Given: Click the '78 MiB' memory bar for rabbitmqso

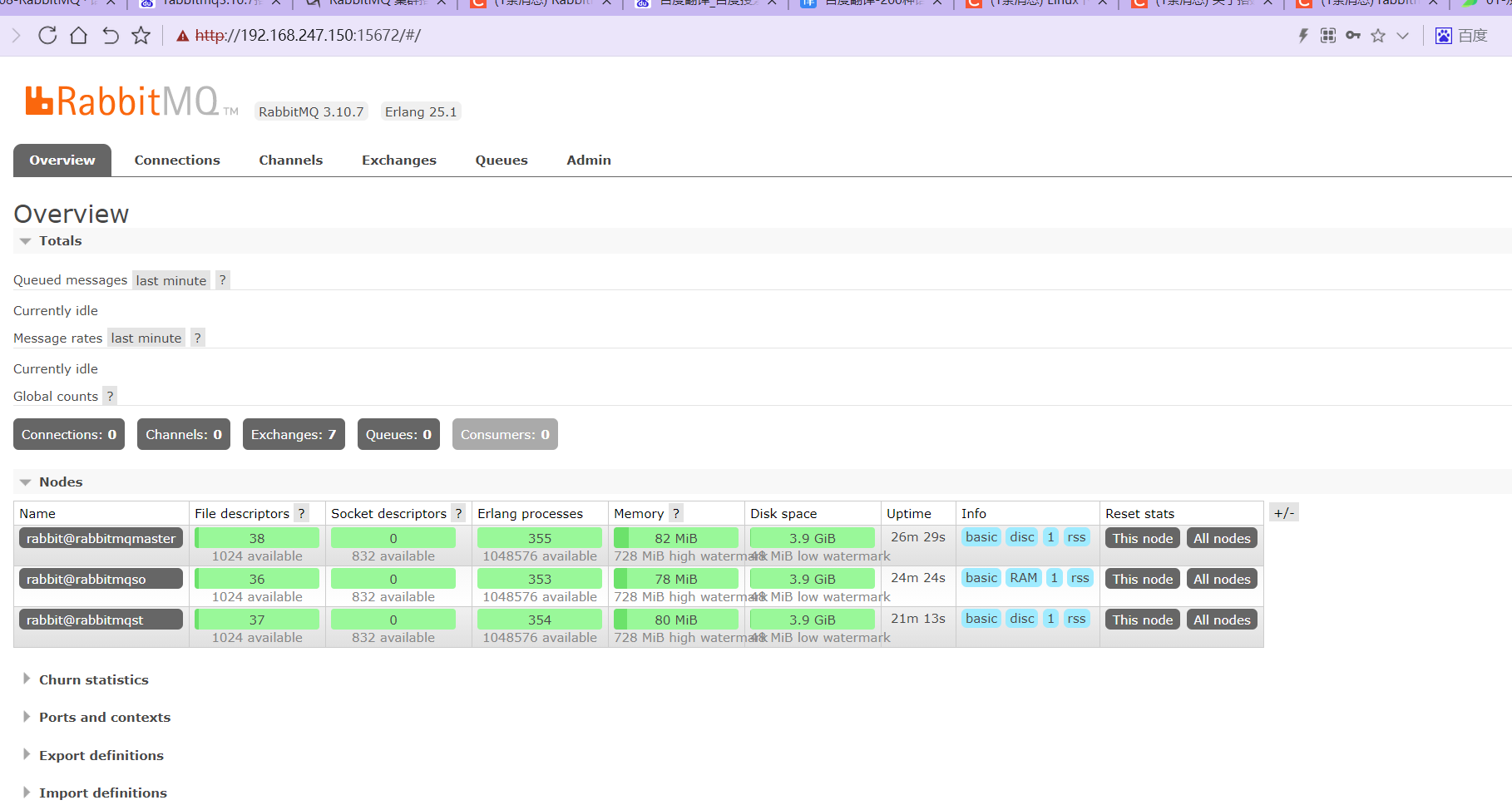Looking at the screenshot, I should pos(676,579).
